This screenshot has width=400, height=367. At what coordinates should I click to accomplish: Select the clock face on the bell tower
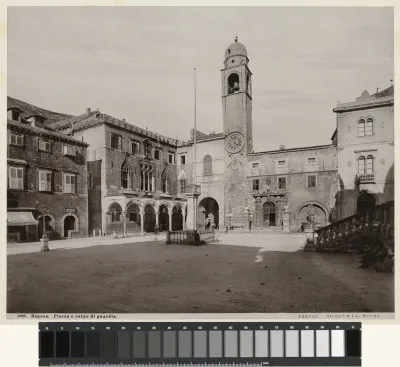pyautogui.click(x=235, y=143)
